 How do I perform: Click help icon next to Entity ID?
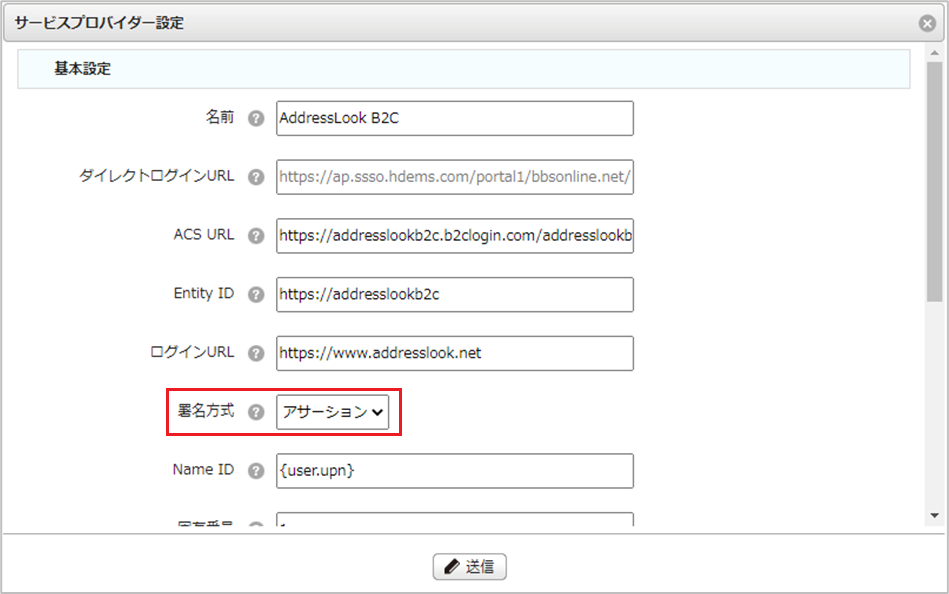point(256,294)
